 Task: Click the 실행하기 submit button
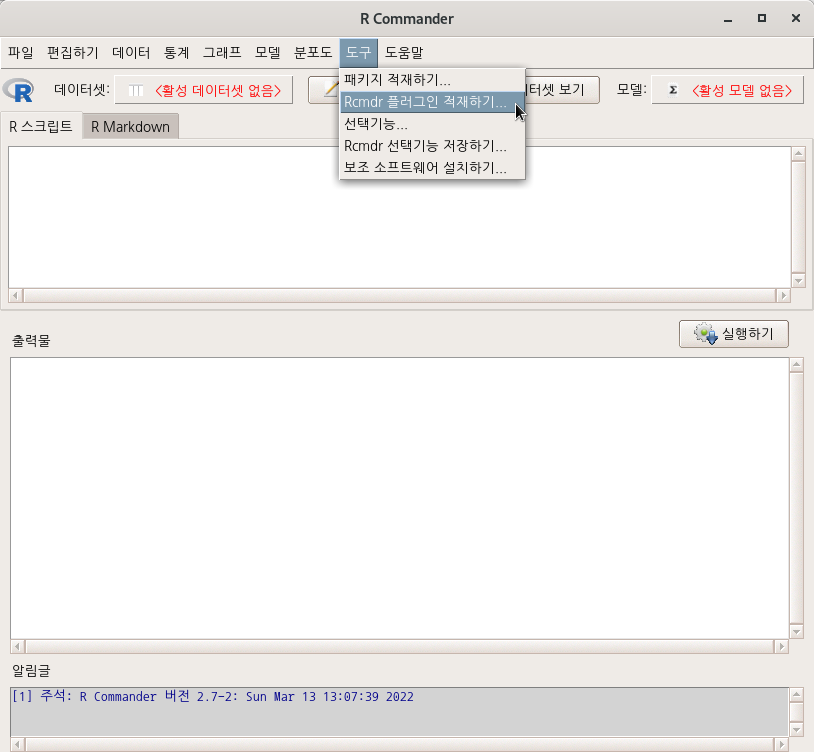tap(734, 334)
